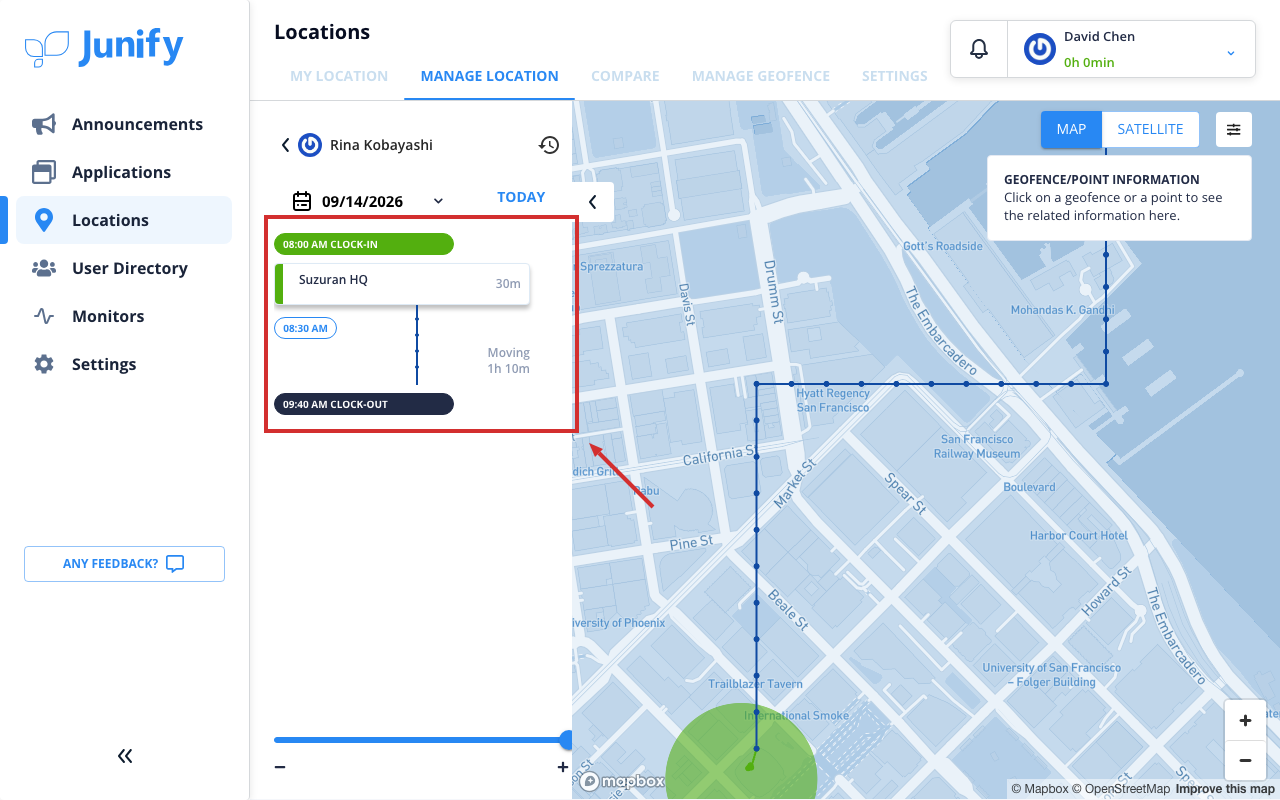Open Monitors pulse icon

(x=44, y=316)
